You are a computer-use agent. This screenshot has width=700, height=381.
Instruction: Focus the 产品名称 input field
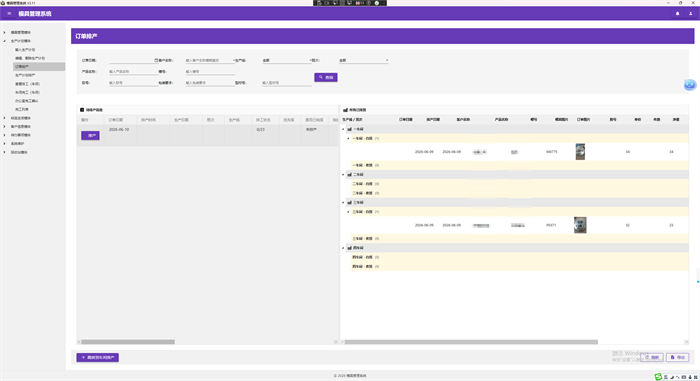point(133,71)
